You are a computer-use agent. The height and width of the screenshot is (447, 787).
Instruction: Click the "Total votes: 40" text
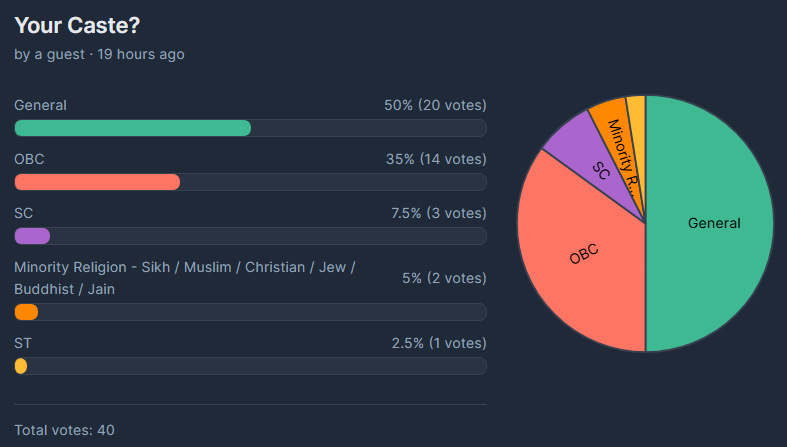pos(64,430)
